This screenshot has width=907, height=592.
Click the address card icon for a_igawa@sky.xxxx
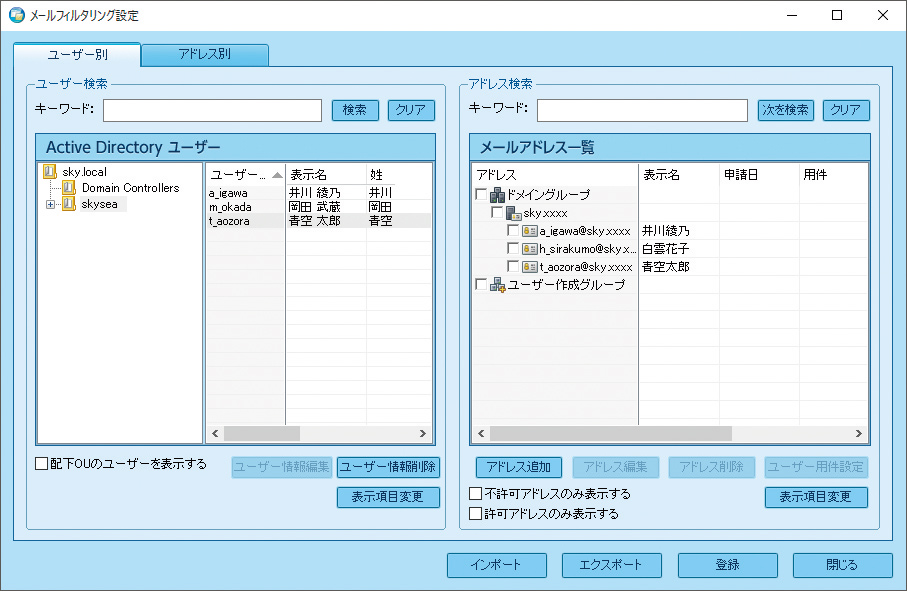[529, 231]
